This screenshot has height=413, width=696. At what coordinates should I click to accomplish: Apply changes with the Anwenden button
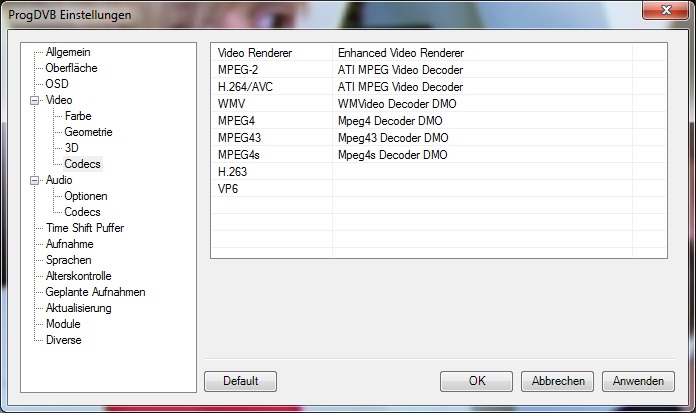(x=638, y=381)
